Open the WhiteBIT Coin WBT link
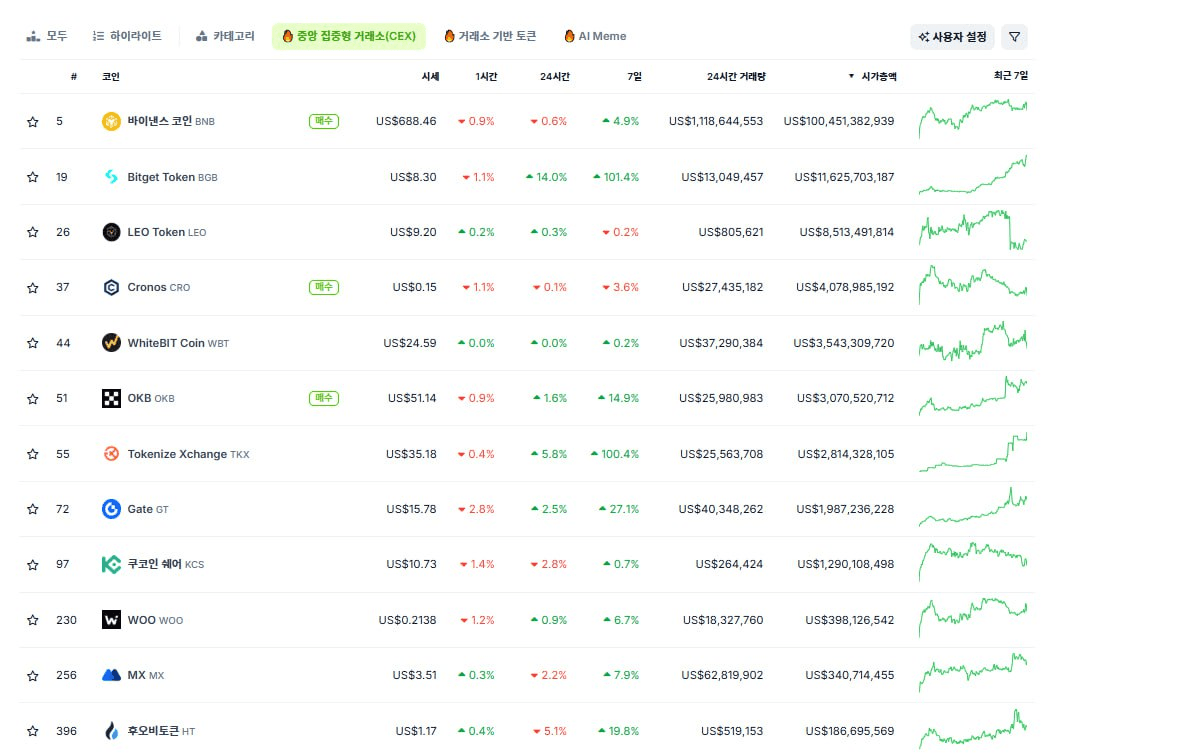This screenshot has height=756, width=1182. [178, 343]
